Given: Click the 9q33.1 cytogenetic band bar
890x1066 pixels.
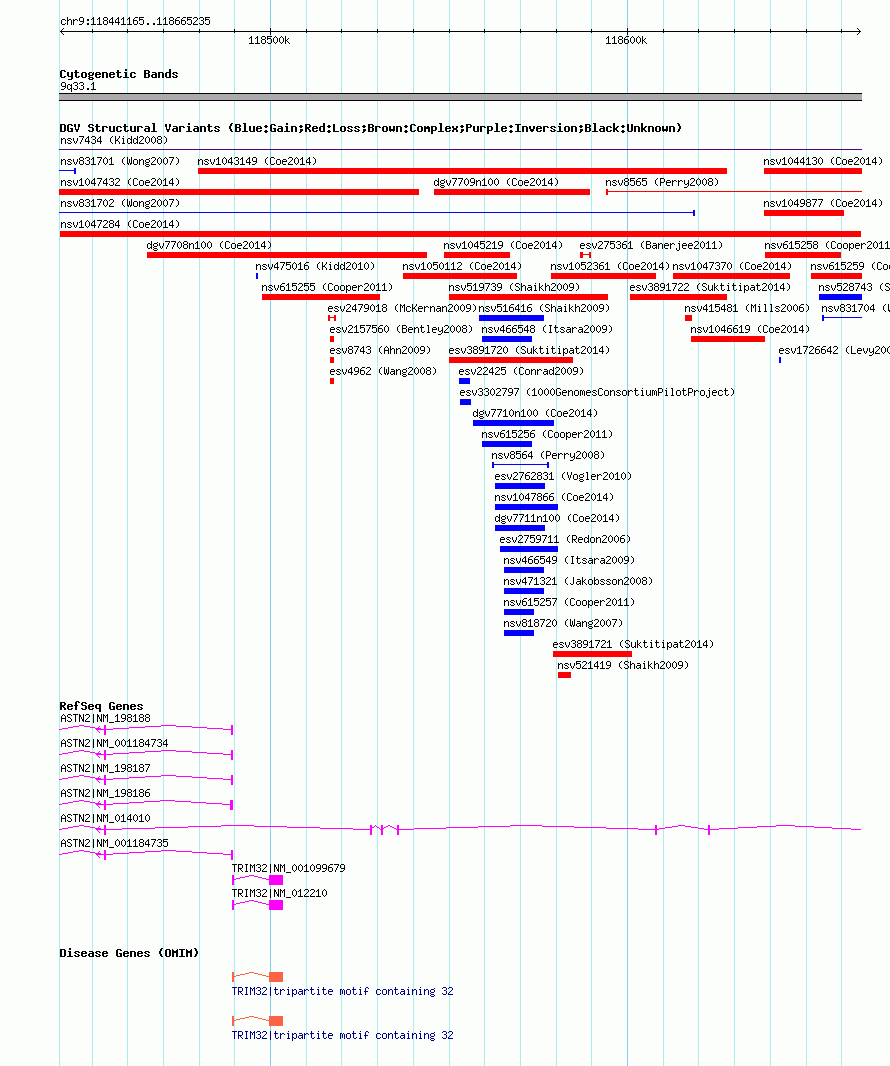Looking at the screenshot, I should (460, 97).
